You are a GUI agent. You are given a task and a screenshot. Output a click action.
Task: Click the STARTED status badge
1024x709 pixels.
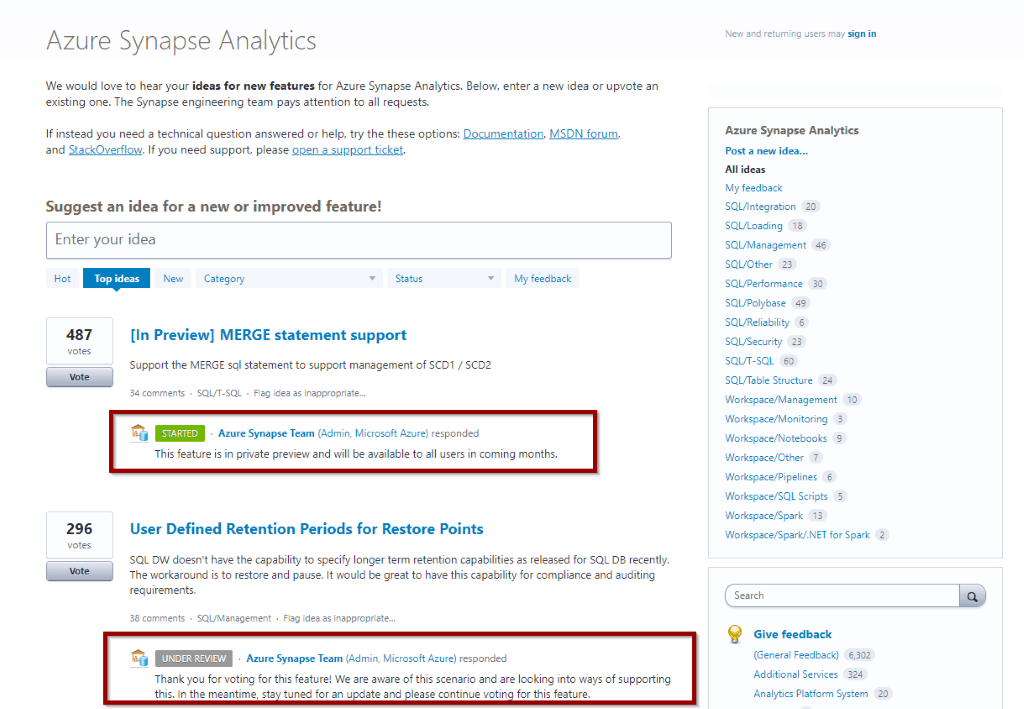pyautogui.click(x=180, y=433)
